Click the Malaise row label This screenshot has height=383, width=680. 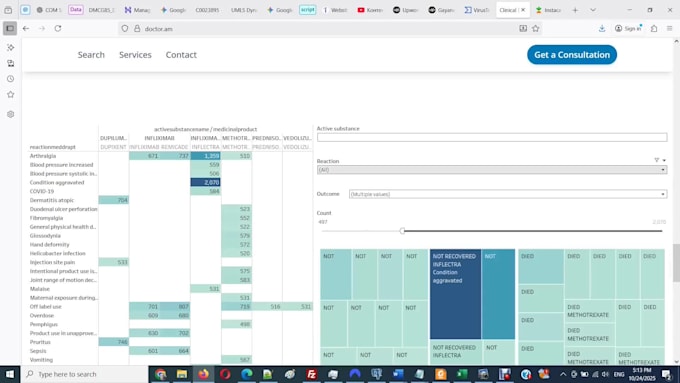[39, 289]
